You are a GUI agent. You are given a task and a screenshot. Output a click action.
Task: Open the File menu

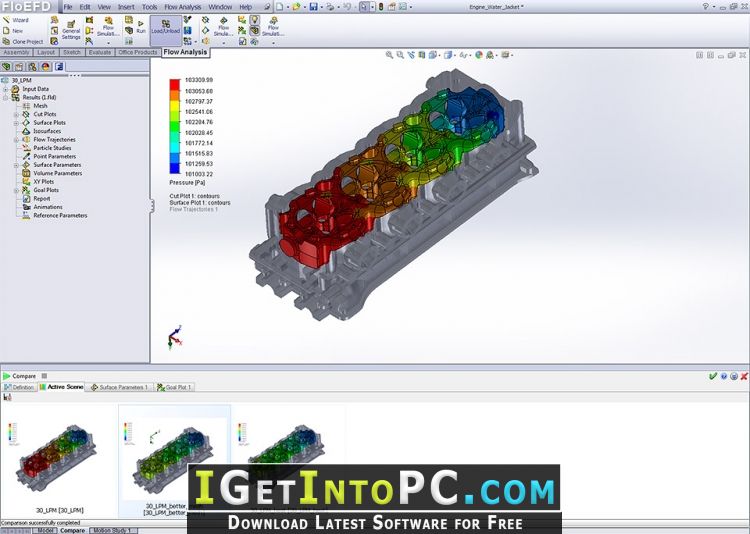click(68, 7)
